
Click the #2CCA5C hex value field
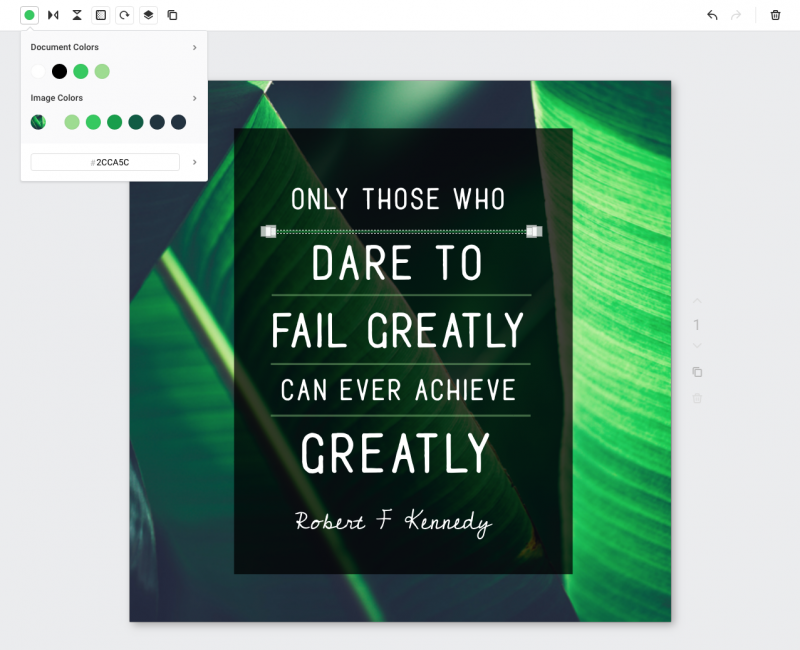point(105,161)
